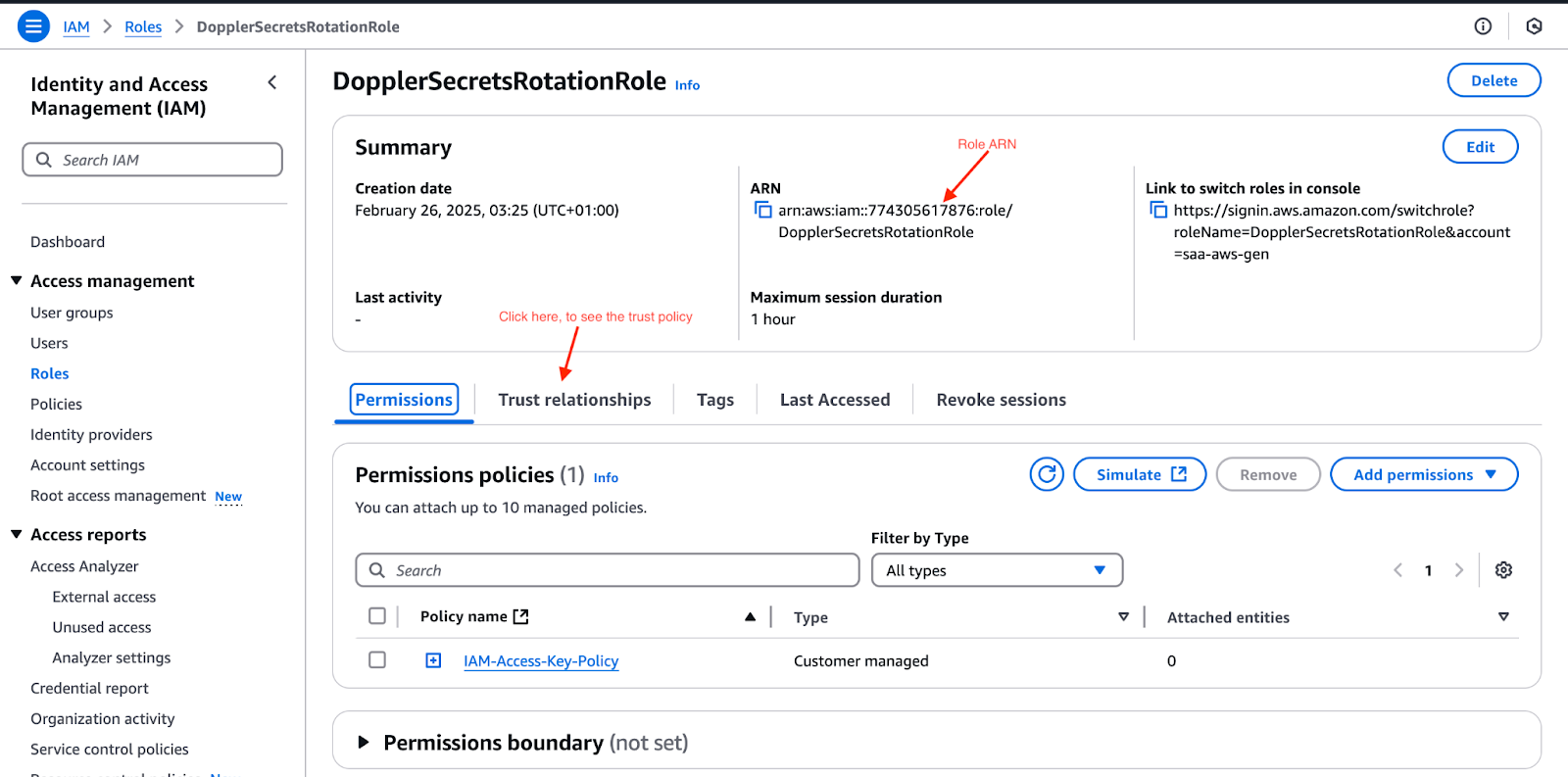The image size is (1568, 777).
Task: Click the Simulate button
Action: click(1140, 474)
